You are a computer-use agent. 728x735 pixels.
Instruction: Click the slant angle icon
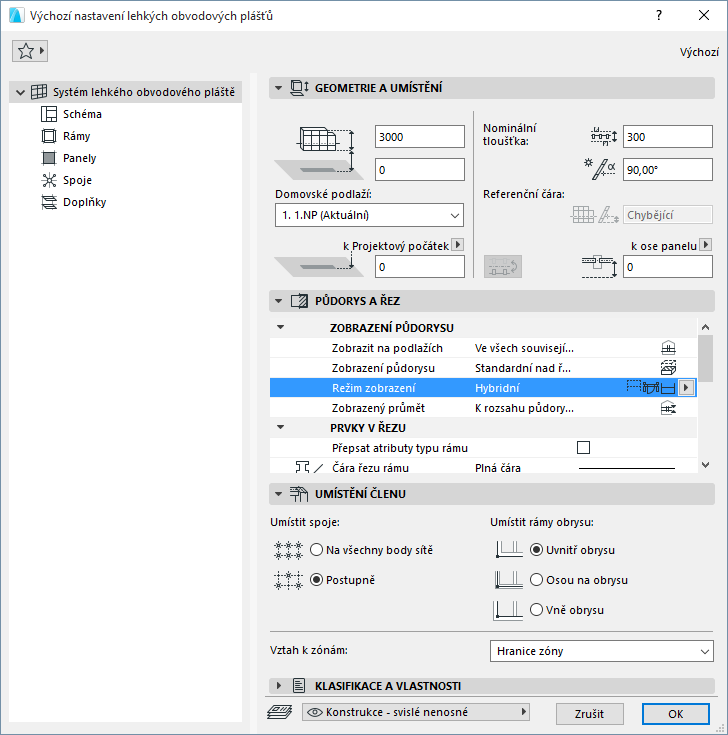(x=600, y=169)
